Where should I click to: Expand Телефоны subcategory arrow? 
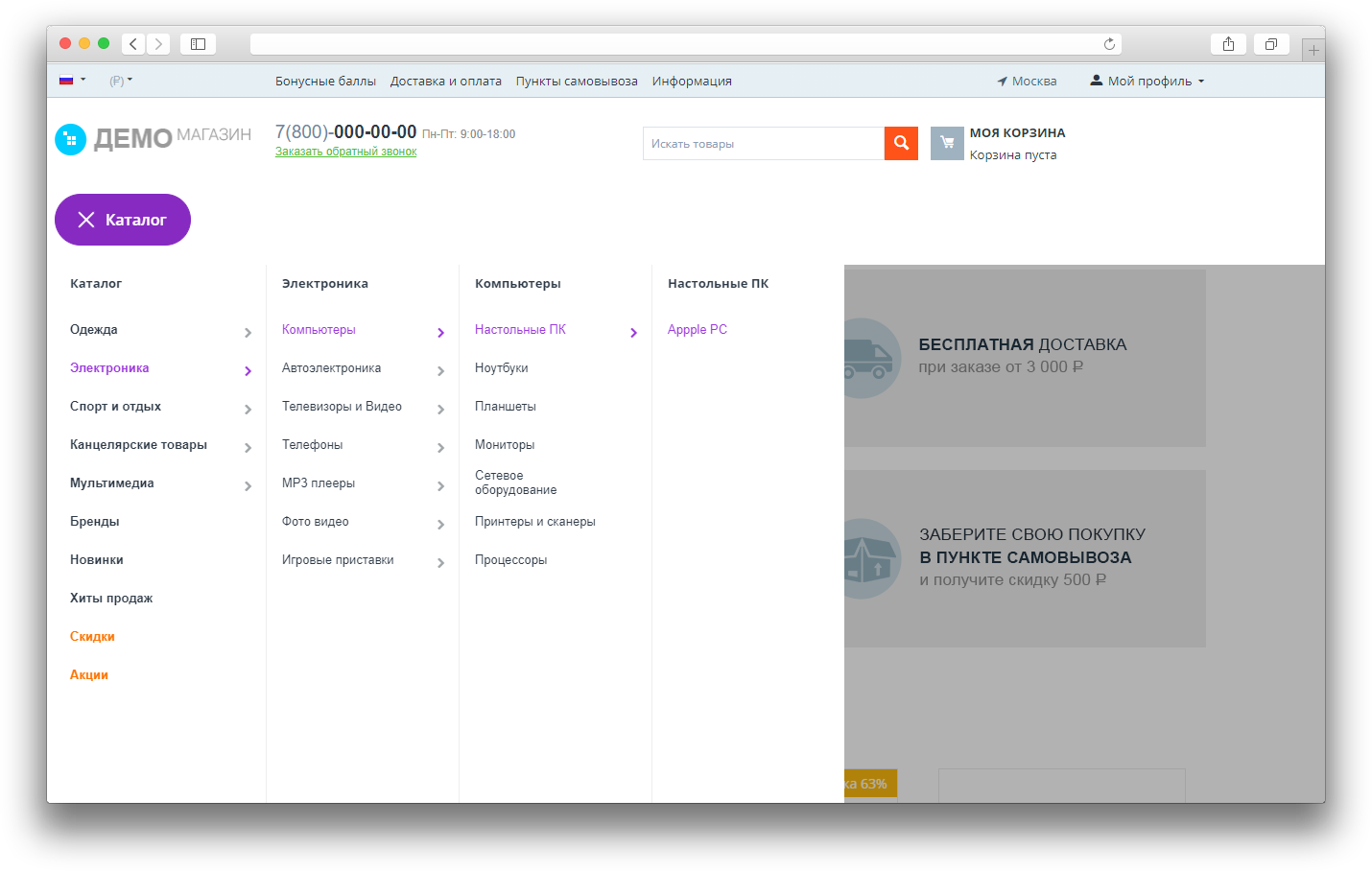point(440,448)
